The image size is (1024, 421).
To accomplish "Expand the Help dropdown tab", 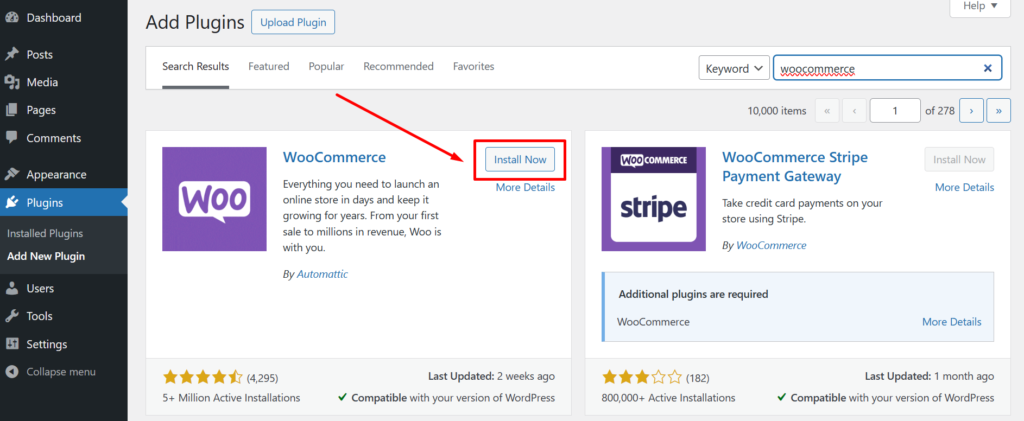I will [981, 6].
